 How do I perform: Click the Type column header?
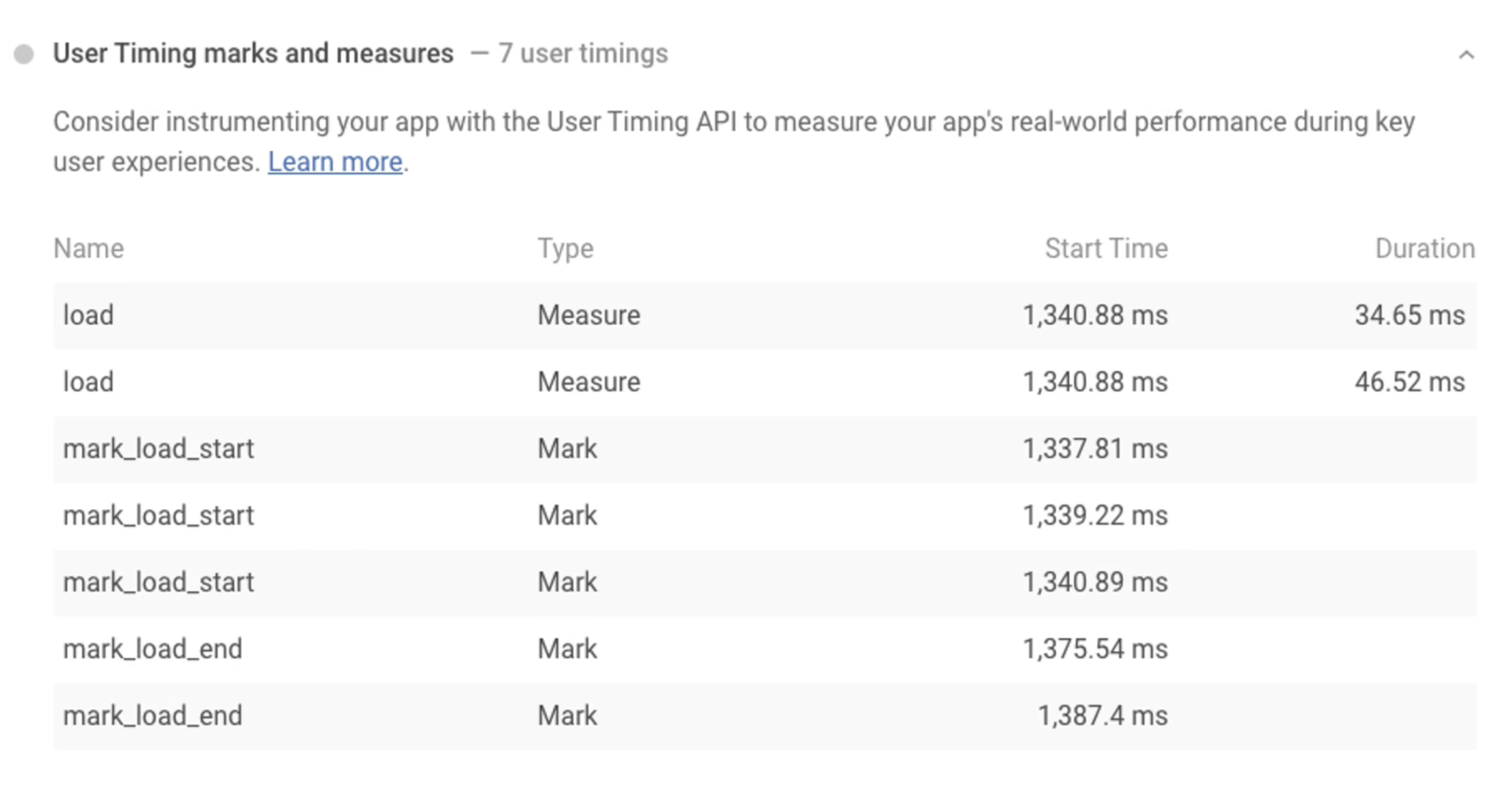point(565,249)
